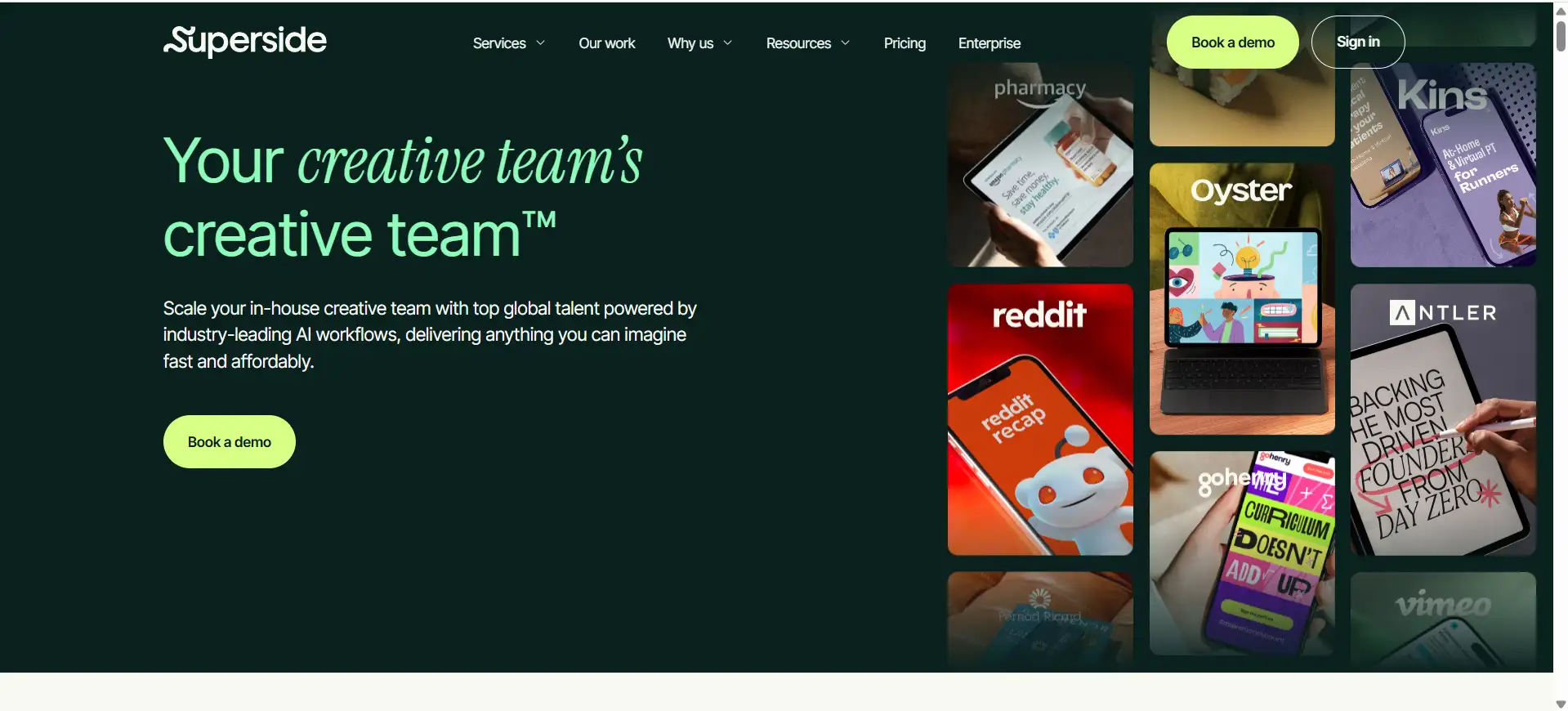Click the Superside logo
Viewport: 1568px width, 711px height.
[x=245, y=41]
